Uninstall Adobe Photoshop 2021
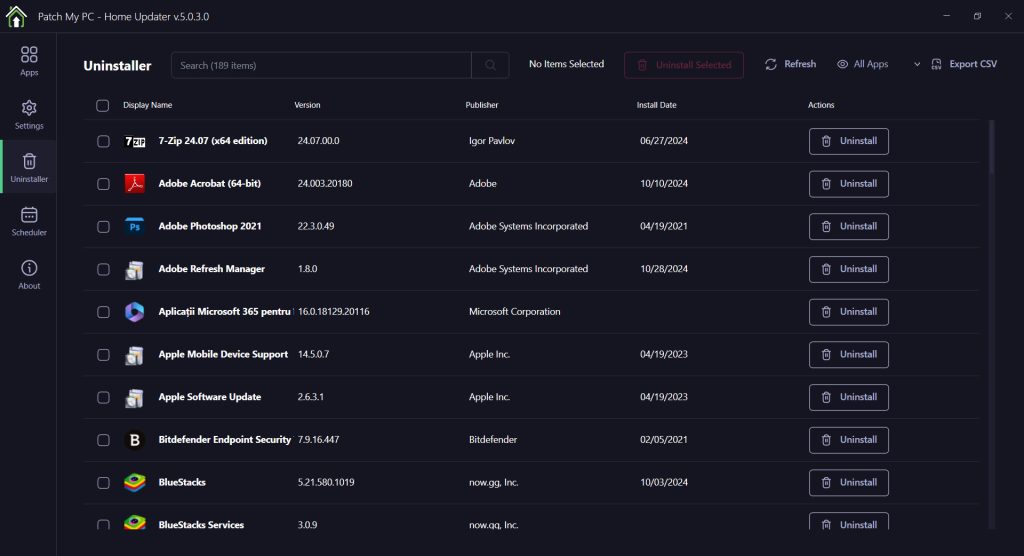This screenshot has height=556, width=1024. pos(848,227)
